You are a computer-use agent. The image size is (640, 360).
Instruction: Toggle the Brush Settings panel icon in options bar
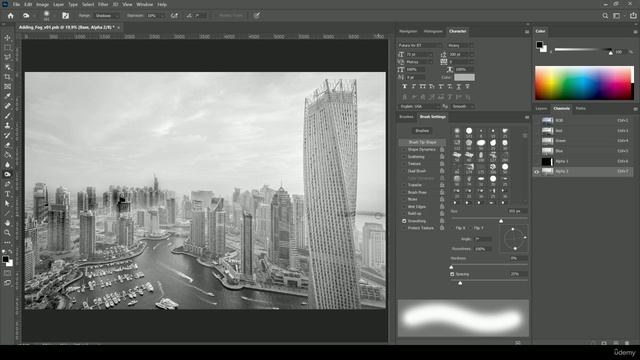coord(65,16)
